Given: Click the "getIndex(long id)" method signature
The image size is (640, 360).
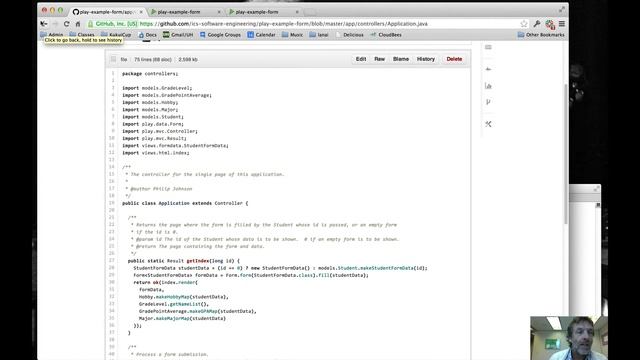Looking at the screenshot, I should tap(211, 261).
